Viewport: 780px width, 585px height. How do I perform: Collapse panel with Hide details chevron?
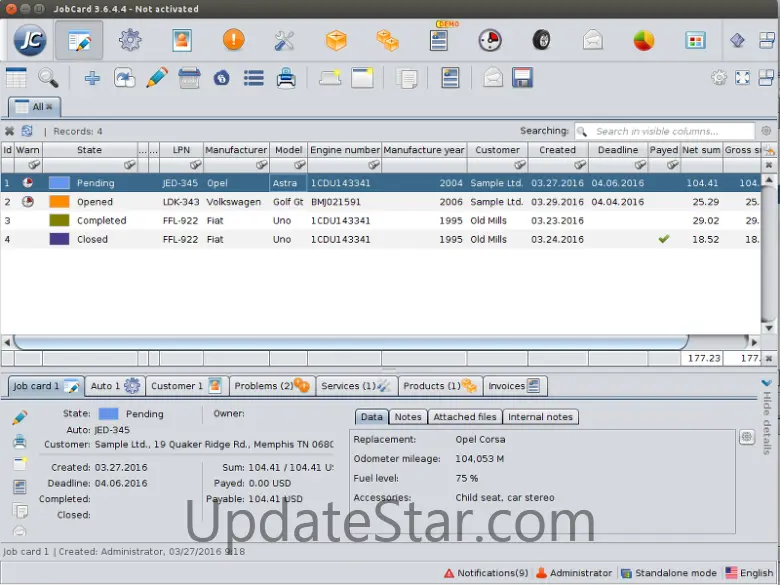coord(767,383)
